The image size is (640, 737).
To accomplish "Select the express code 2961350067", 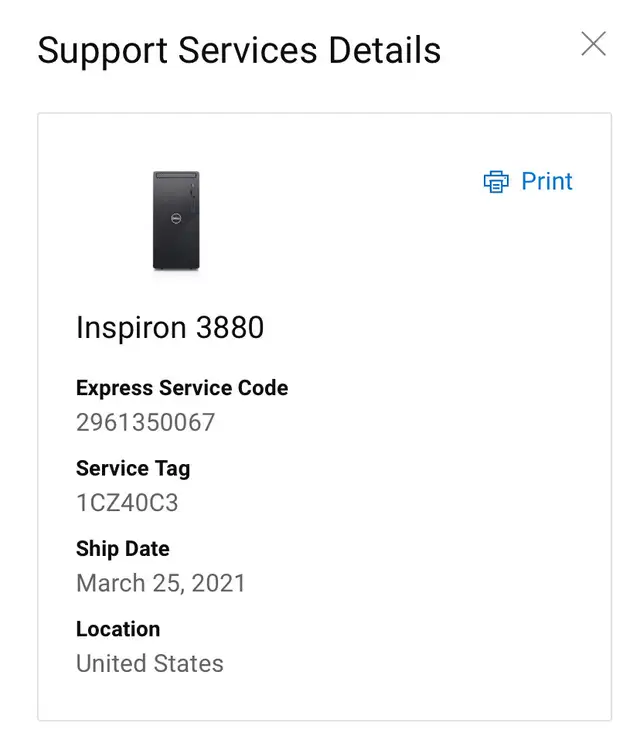I will tap(146, 422).
